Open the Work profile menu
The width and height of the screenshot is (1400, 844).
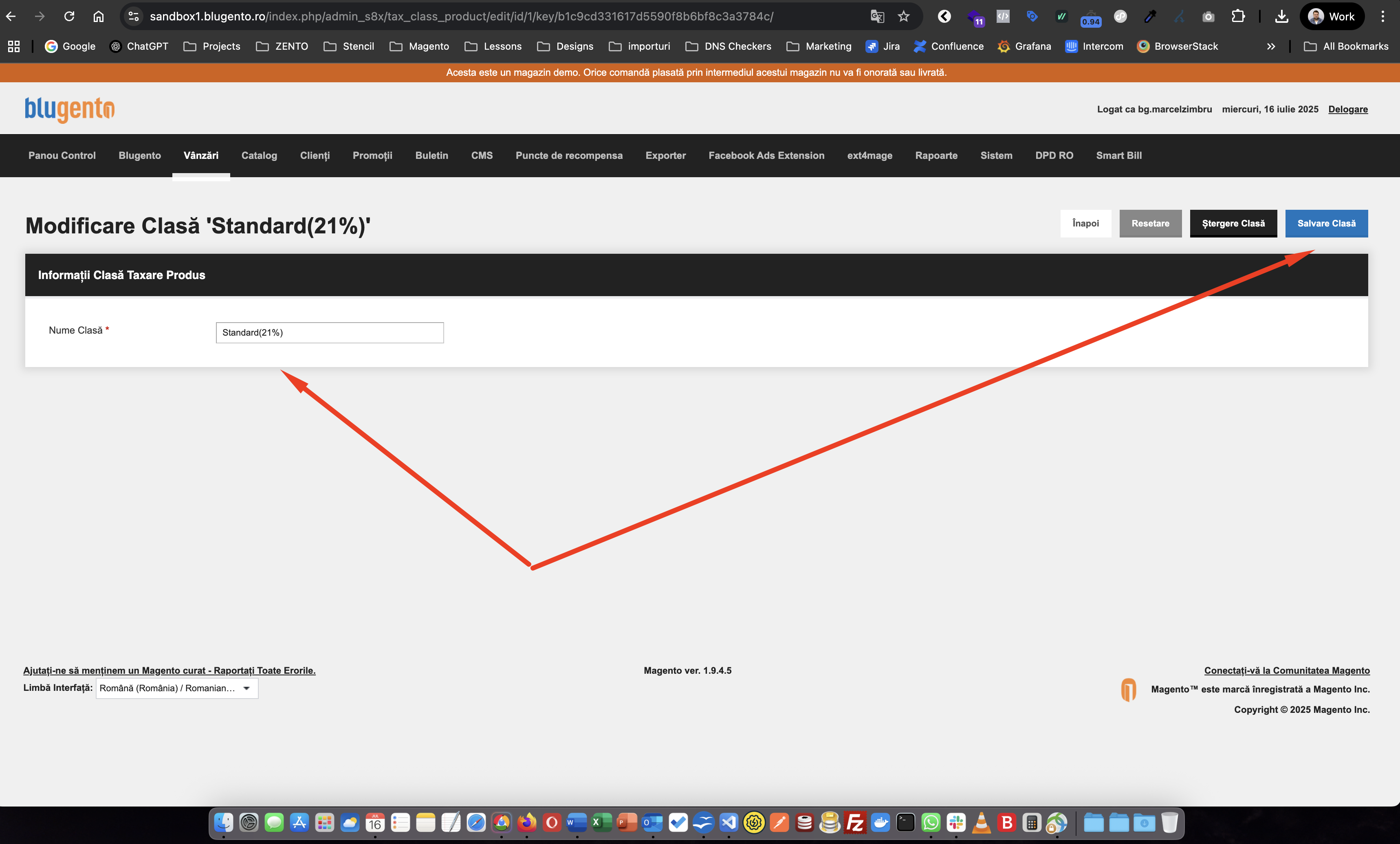[x=1332, y=16]
